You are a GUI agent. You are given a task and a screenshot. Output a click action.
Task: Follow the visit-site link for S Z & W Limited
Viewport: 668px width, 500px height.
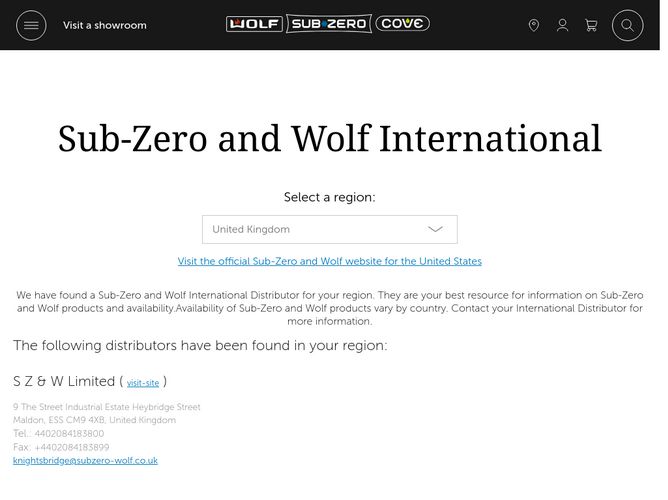[143, 383]
